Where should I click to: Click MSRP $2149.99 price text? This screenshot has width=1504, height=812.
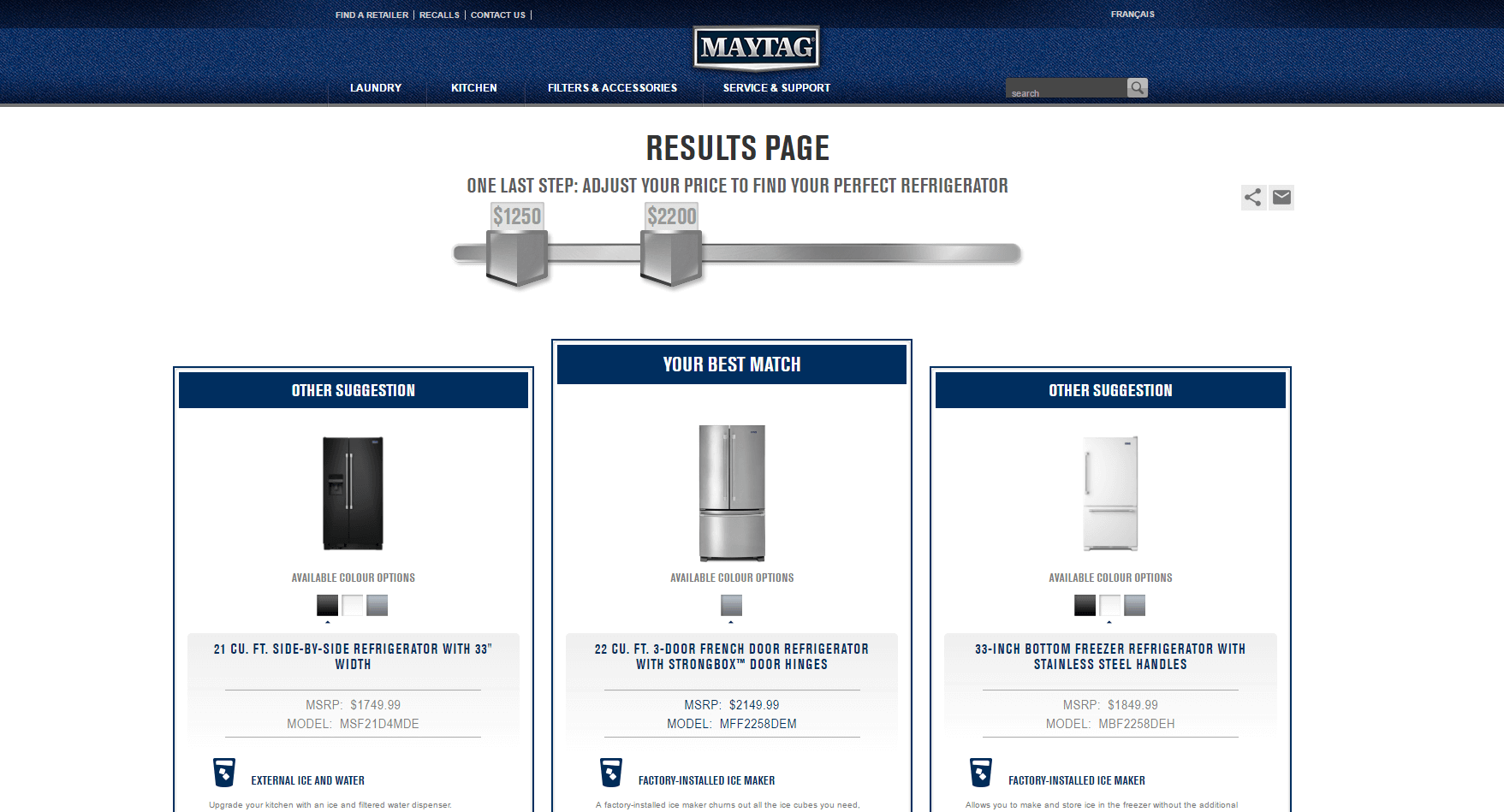(x=732, y=705)
